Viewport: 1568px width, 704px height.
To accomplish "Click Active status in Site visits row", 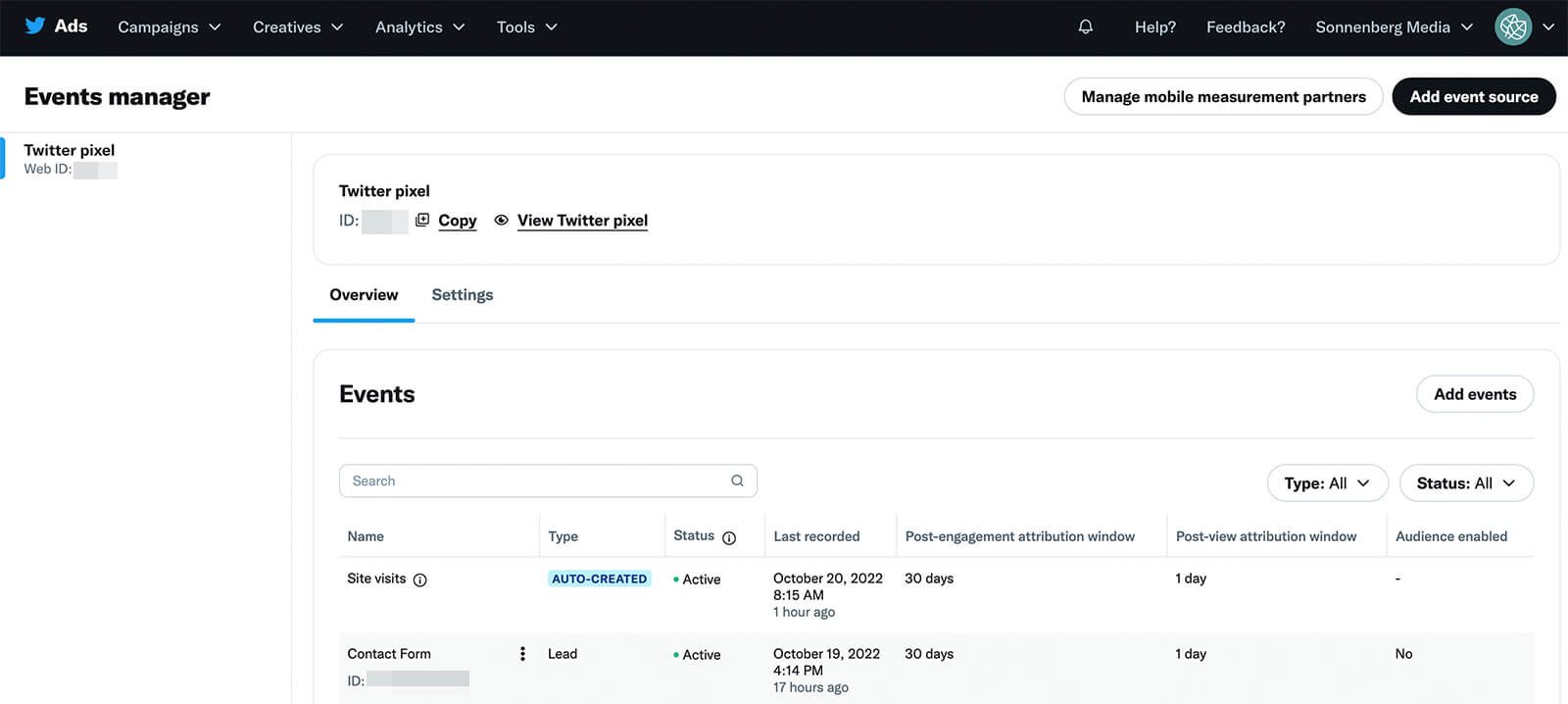I will 698,579.
